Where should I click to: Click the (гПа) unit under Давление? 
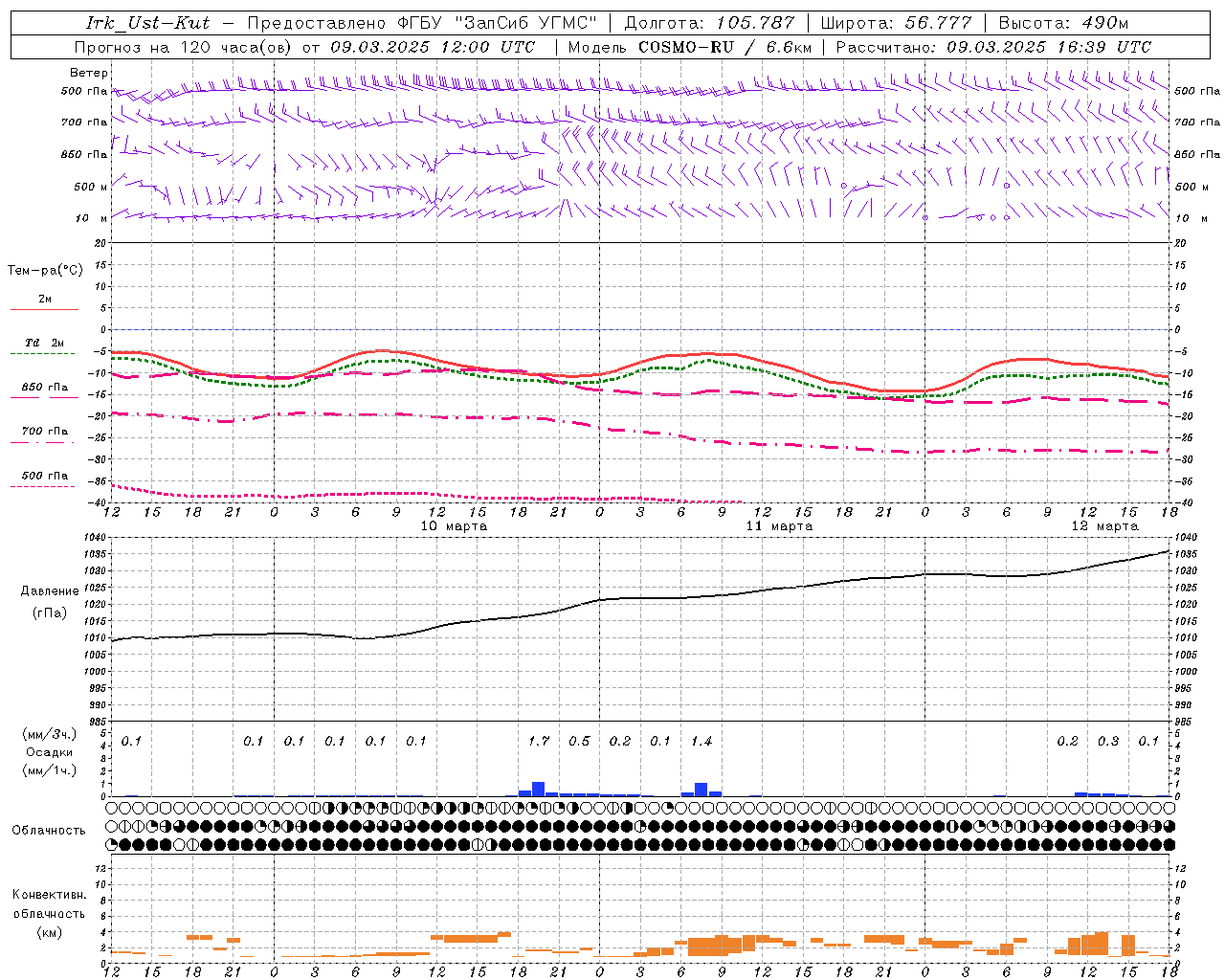pyautogui.click(x=50, y=613)
